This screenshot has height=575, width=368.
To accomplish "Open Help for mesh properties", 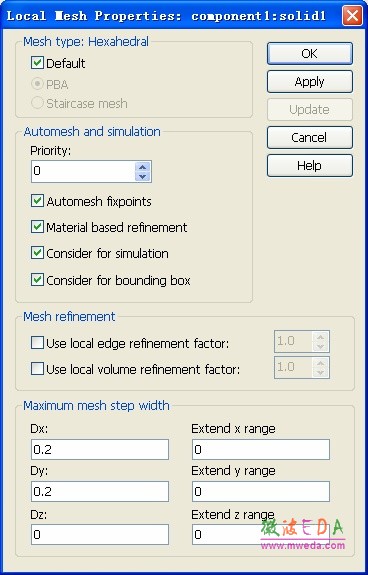I will click(310, 165).
